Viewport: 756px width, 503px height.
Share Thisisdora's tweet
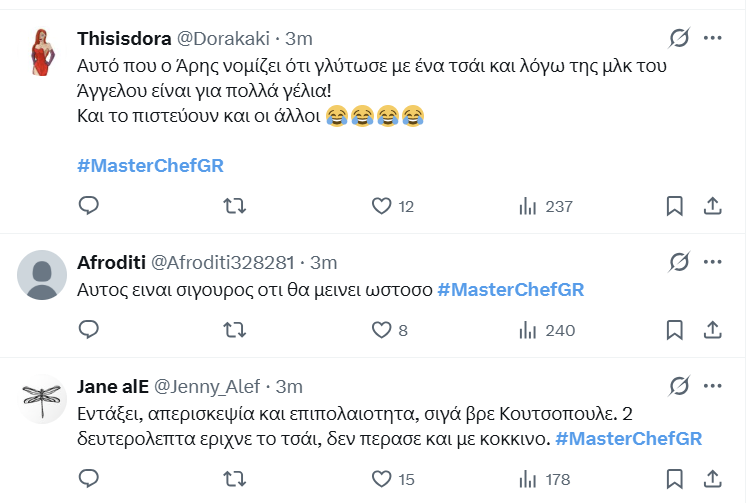(712, 206)
